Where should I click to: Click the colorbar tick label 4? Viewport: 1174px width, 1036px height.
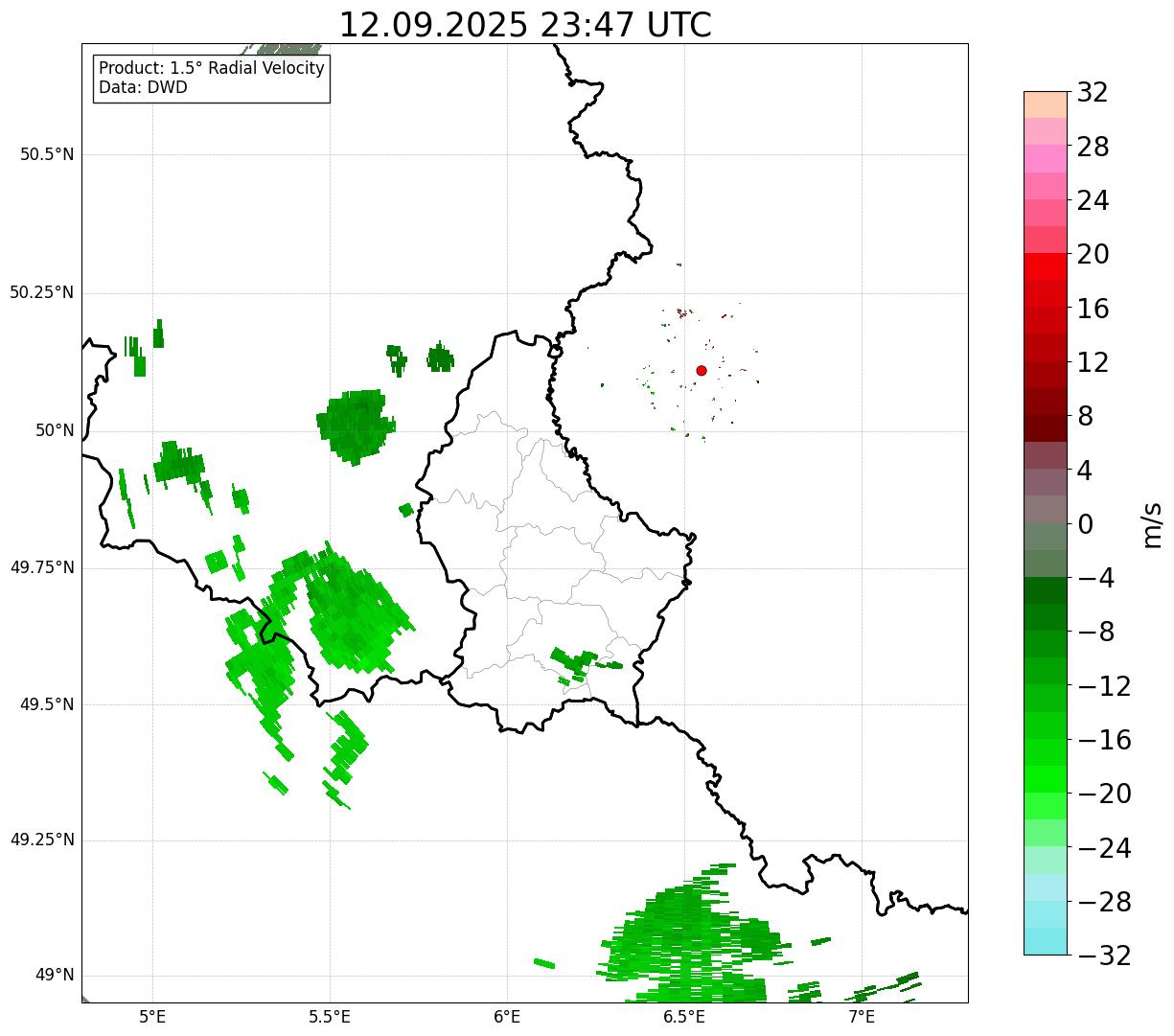[x=1085, y=471]
